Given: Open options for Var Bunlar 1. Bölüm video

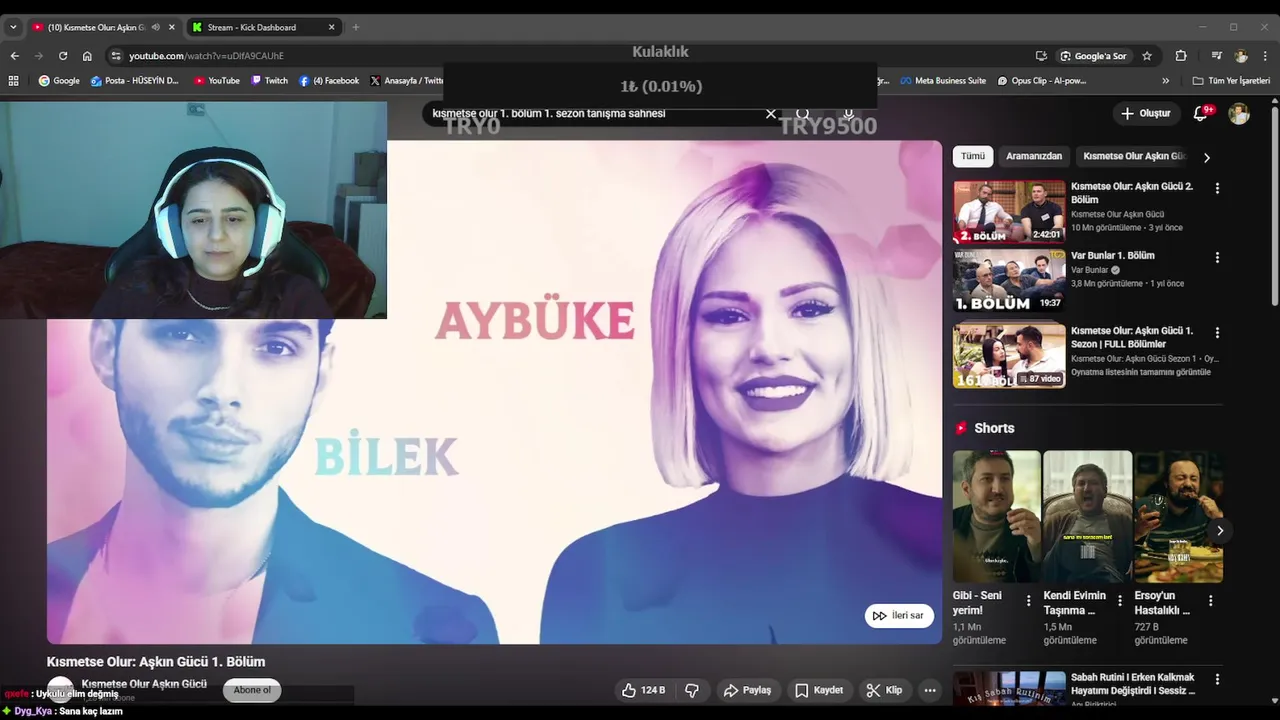Looking at the screenshot, I should click(x=1217, y=257).
